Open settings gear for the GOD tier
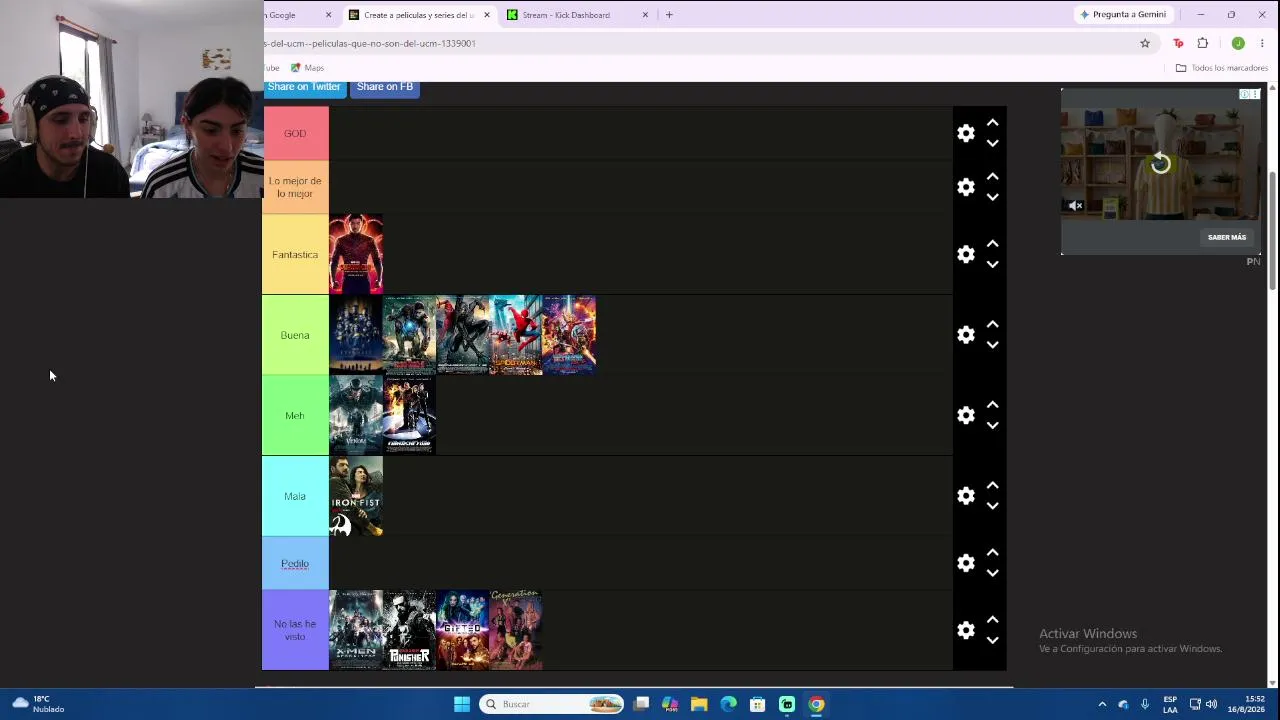 [966, 133]
